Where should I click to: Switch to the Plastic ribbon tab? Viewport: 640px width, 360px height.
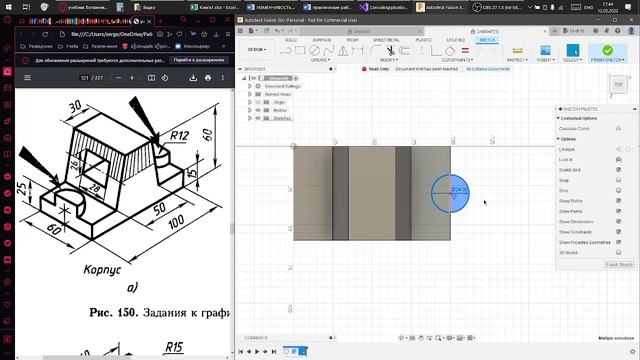point(423,40)
